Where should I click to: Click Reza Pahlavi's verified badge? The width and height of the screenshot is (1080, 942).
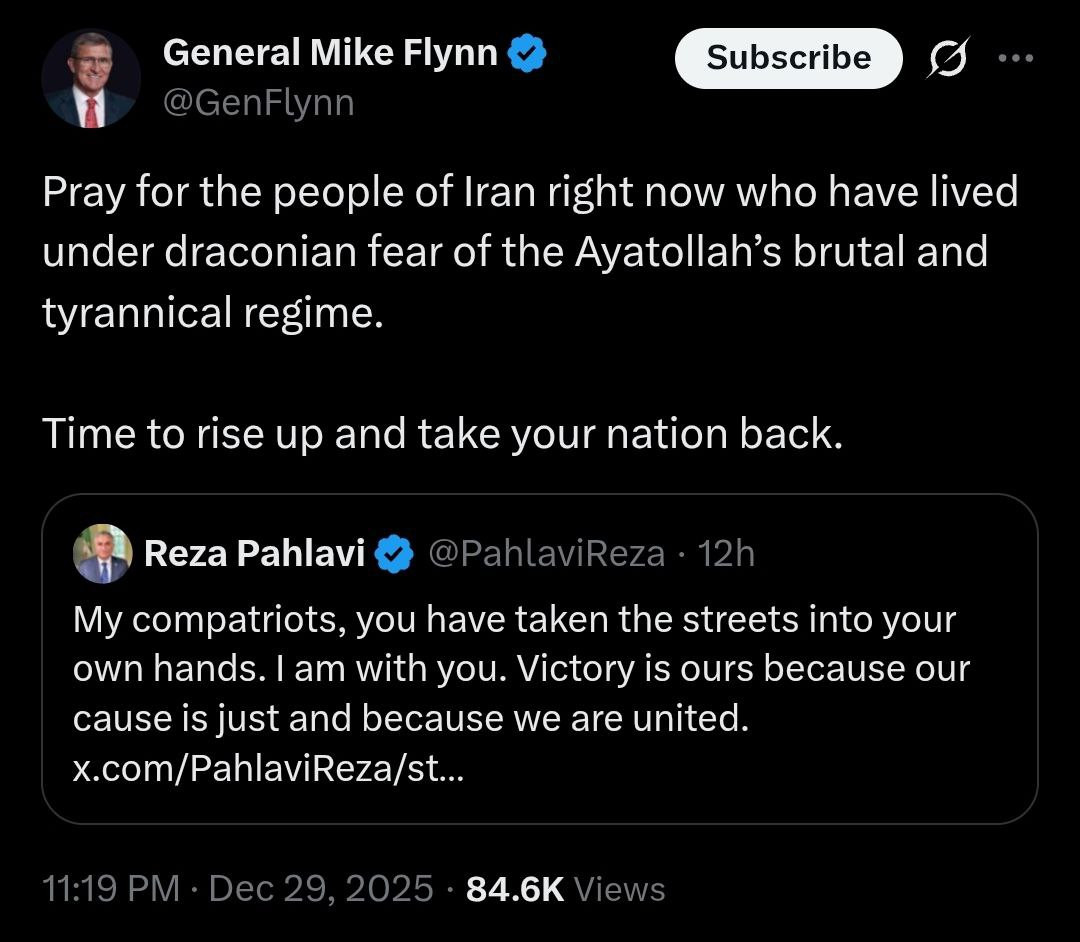coord(395,554)
